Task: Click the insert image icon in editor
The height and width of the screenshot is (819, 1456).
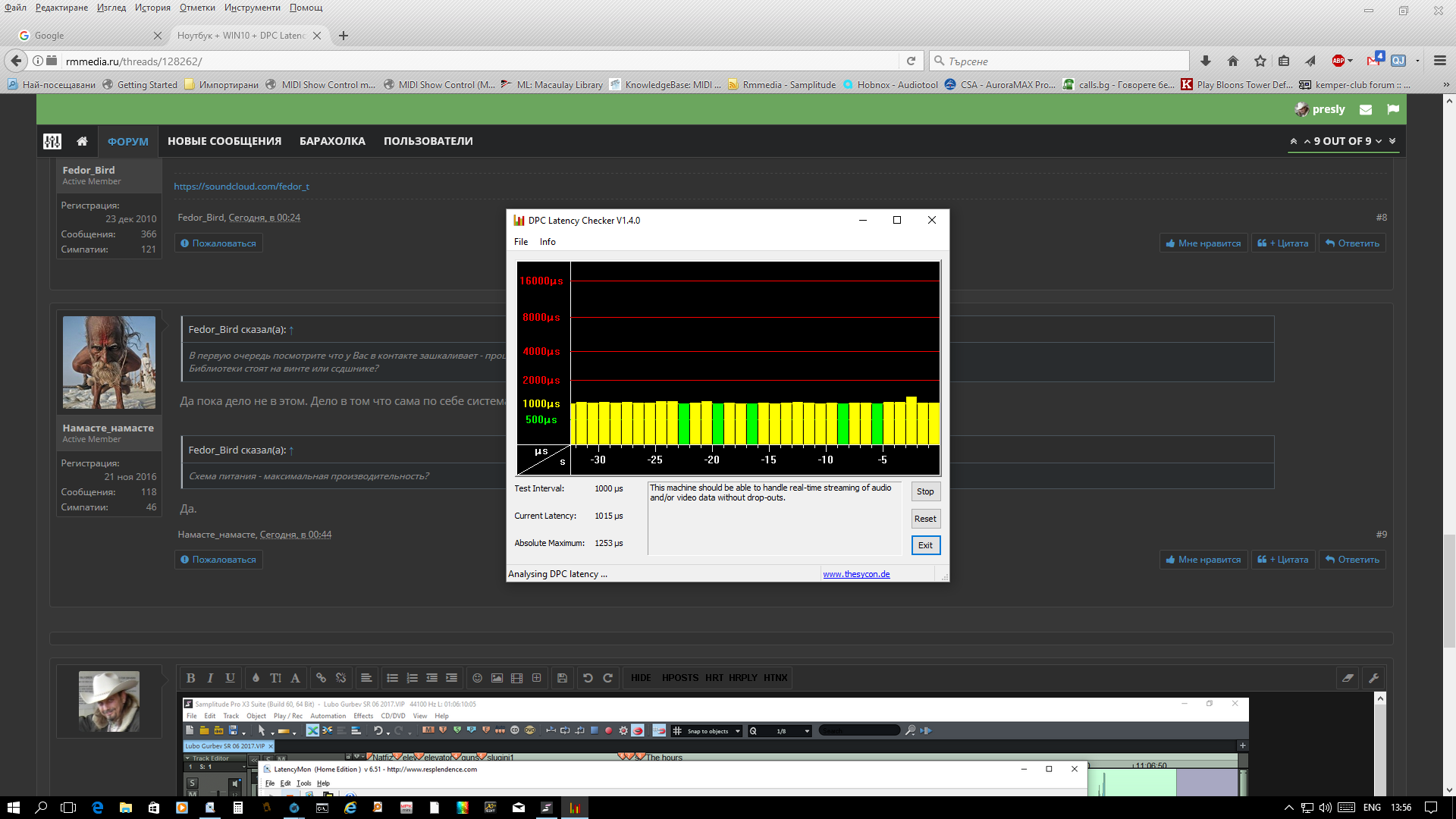Action: [497, 678]
